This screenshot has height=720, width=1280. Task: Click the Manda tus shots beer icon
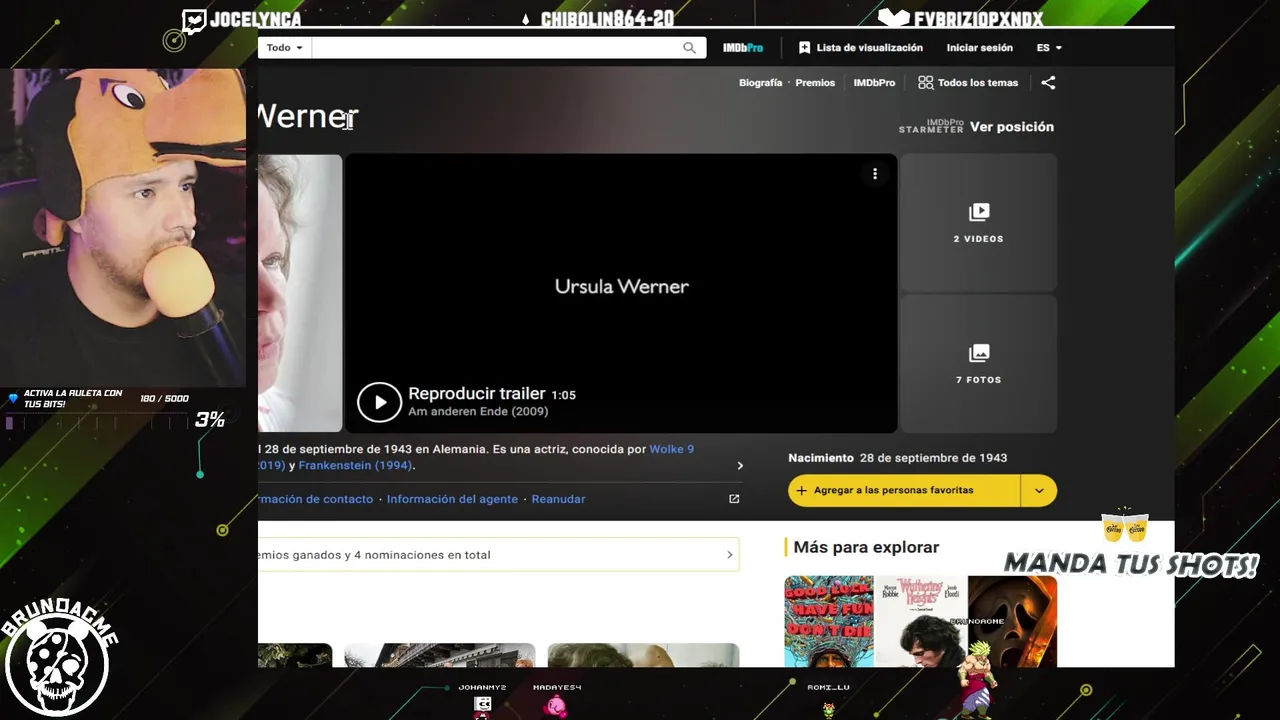click(x=1125, y=526)
